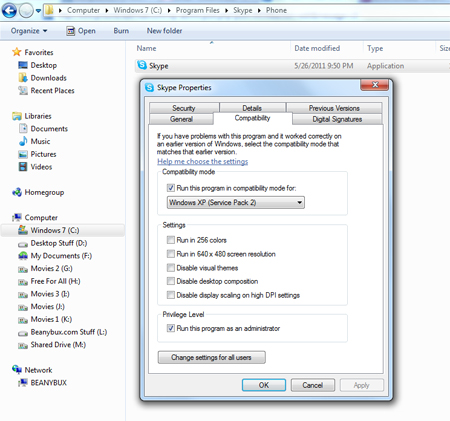Switch to the Digital Signatures tab

tap(337, 119)
